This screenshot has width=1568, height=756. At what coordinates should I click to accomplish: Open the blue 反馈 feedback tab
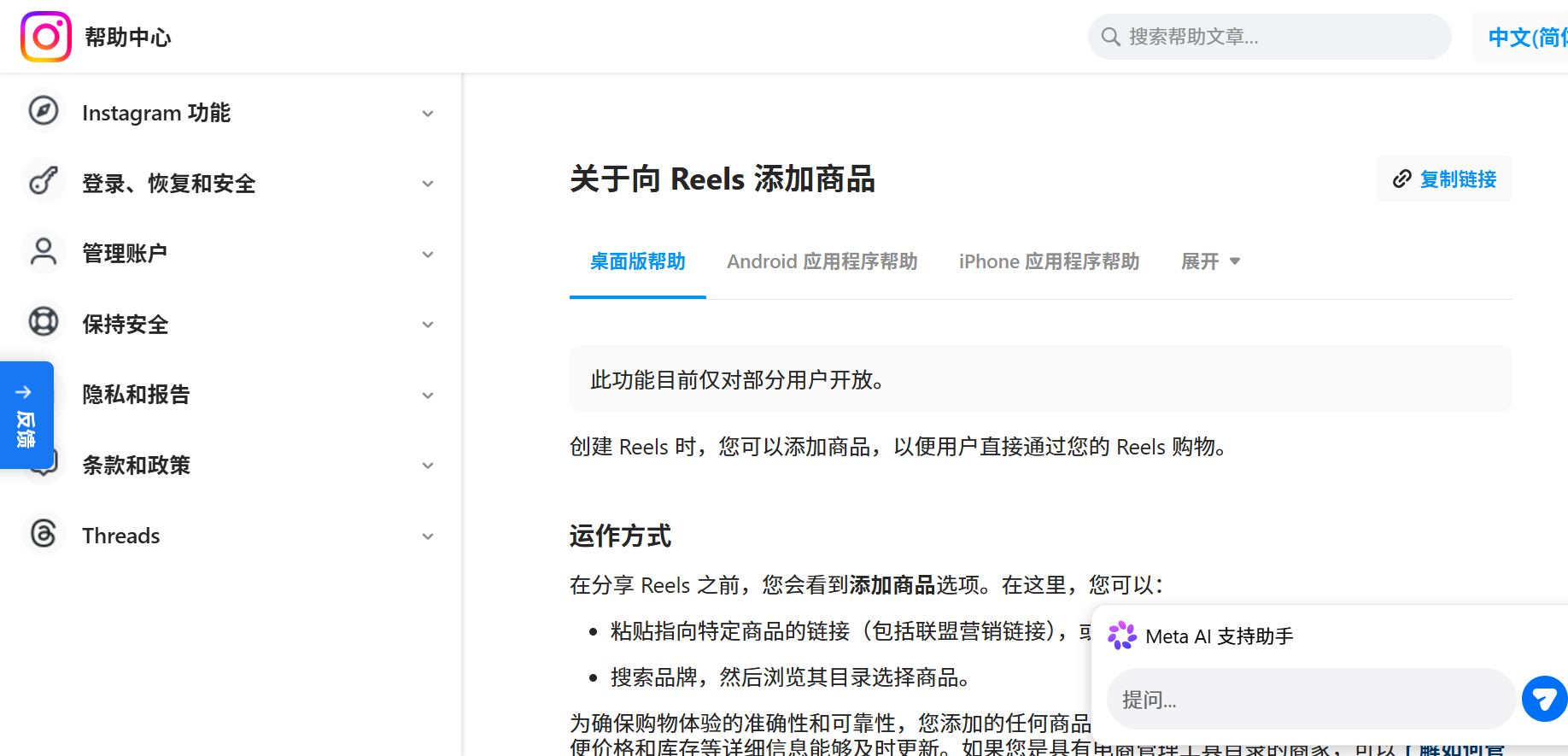26,415
